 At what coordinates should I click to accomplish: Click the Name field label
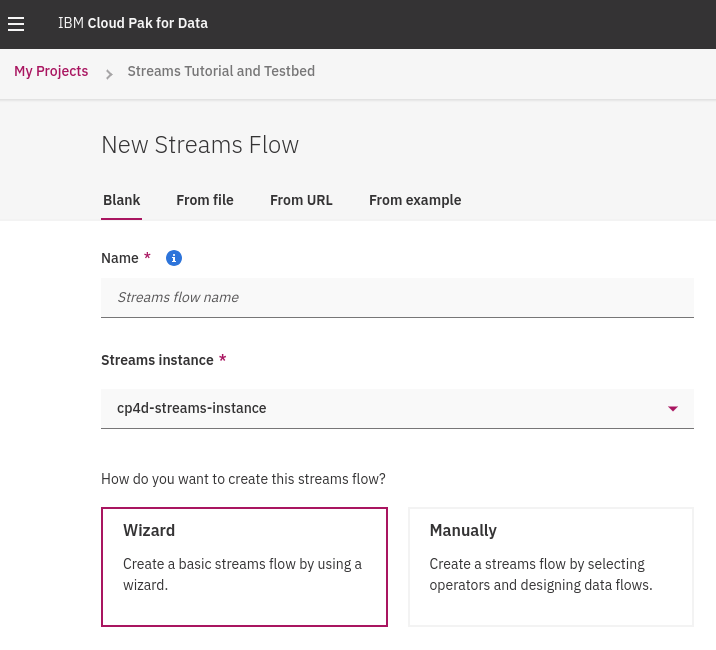[120, 258]
